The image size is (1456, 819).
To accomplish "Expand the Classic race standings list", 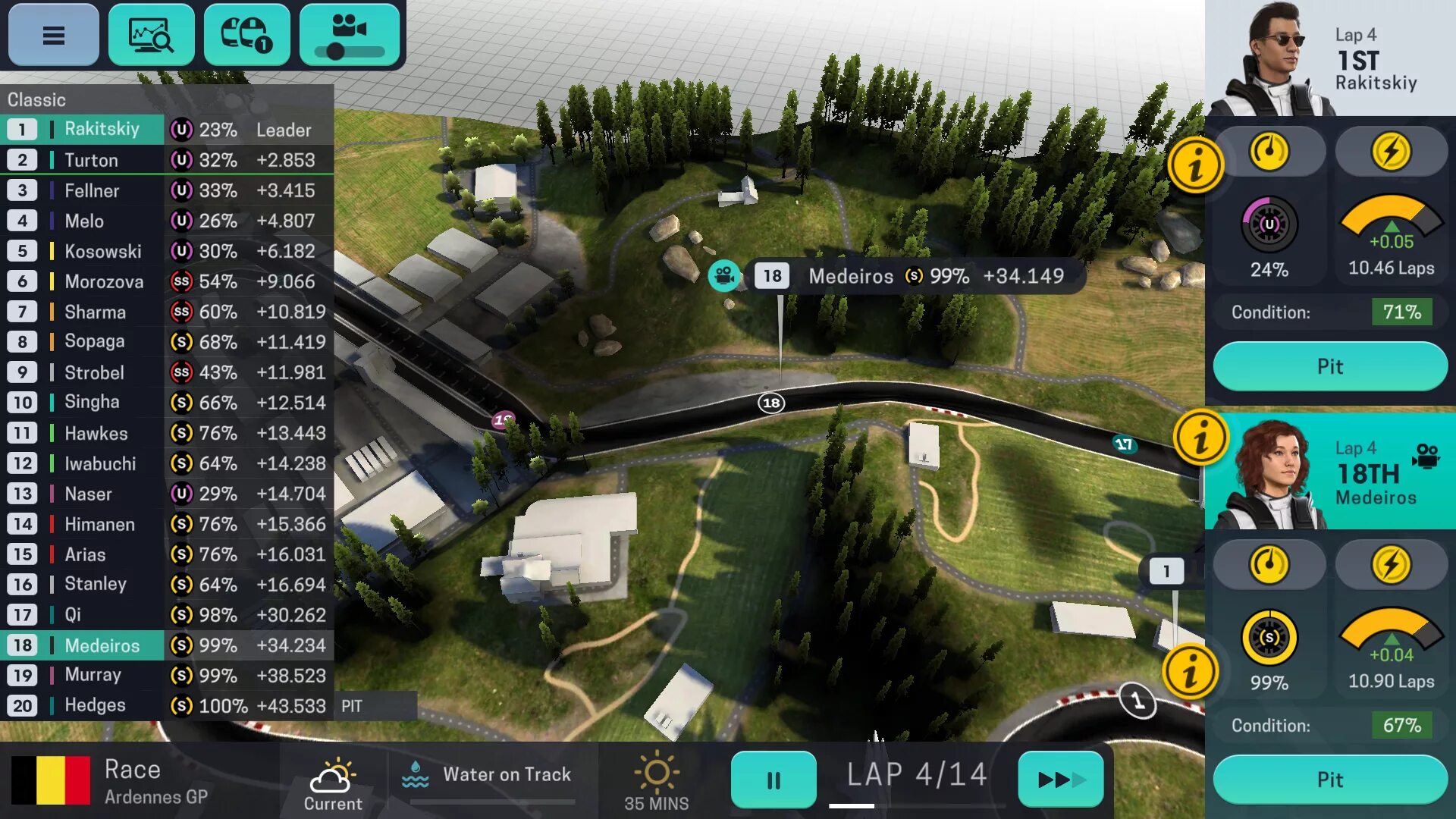I will (167, 99).
